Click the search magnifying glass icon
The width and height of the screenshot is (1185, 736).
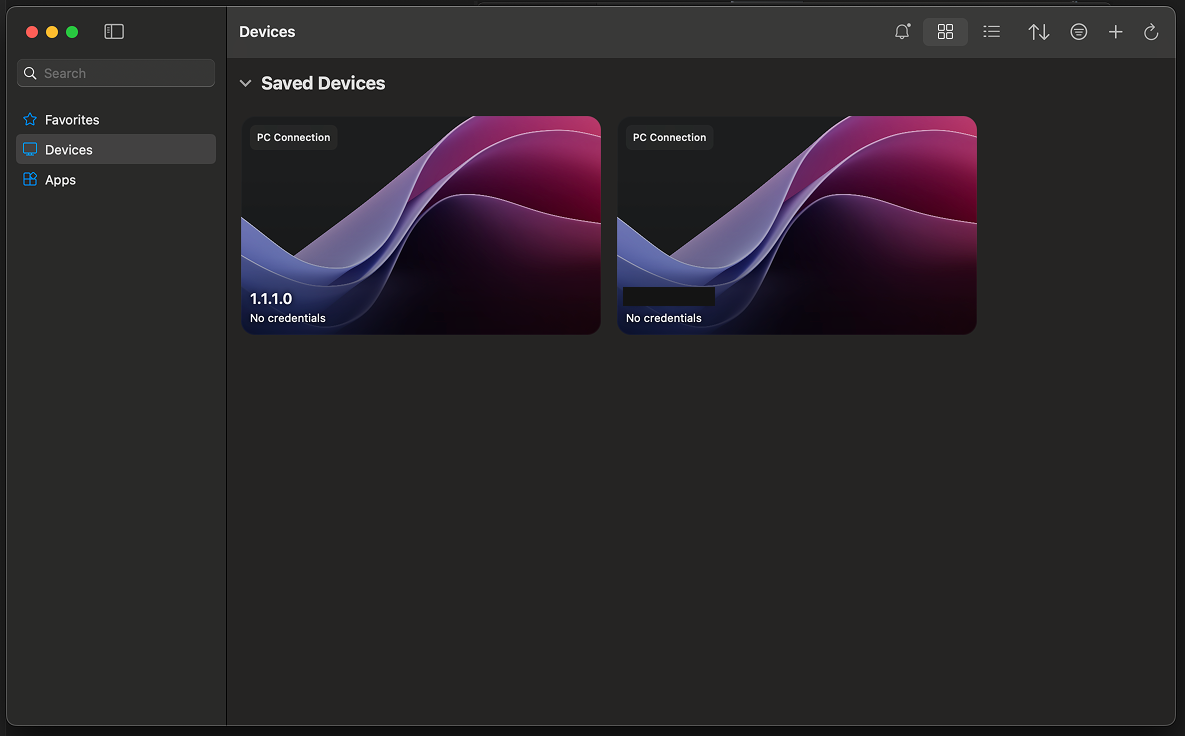click(31, 72)
